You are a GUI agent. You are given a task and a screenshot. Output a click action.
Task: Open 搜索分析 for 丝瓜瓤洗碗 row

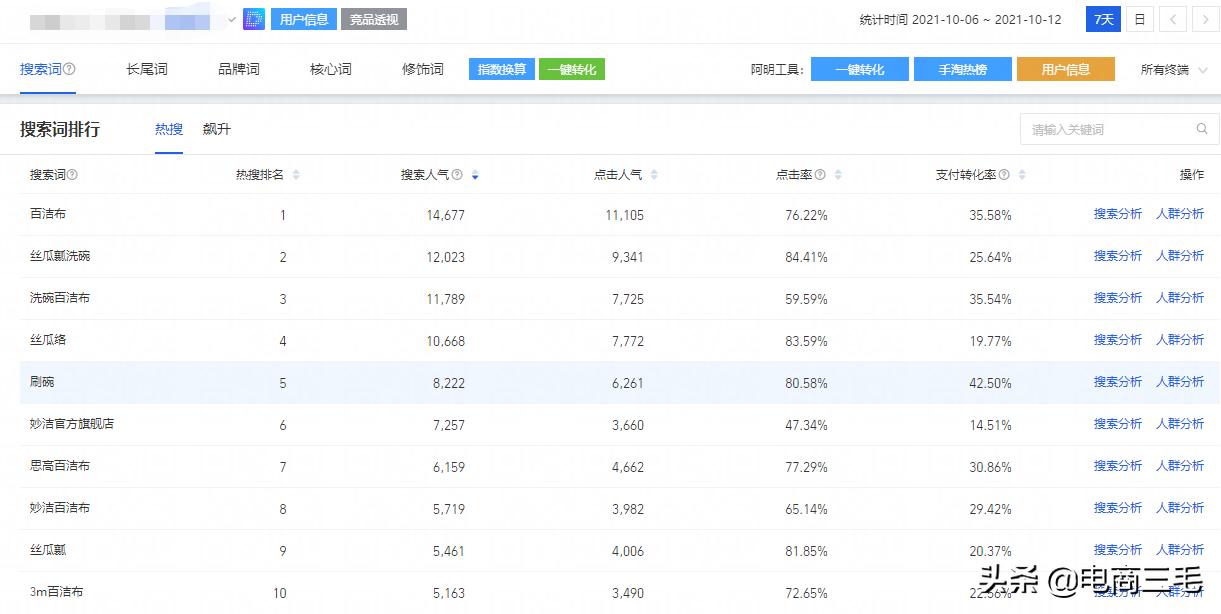(x=1118, y=256)
